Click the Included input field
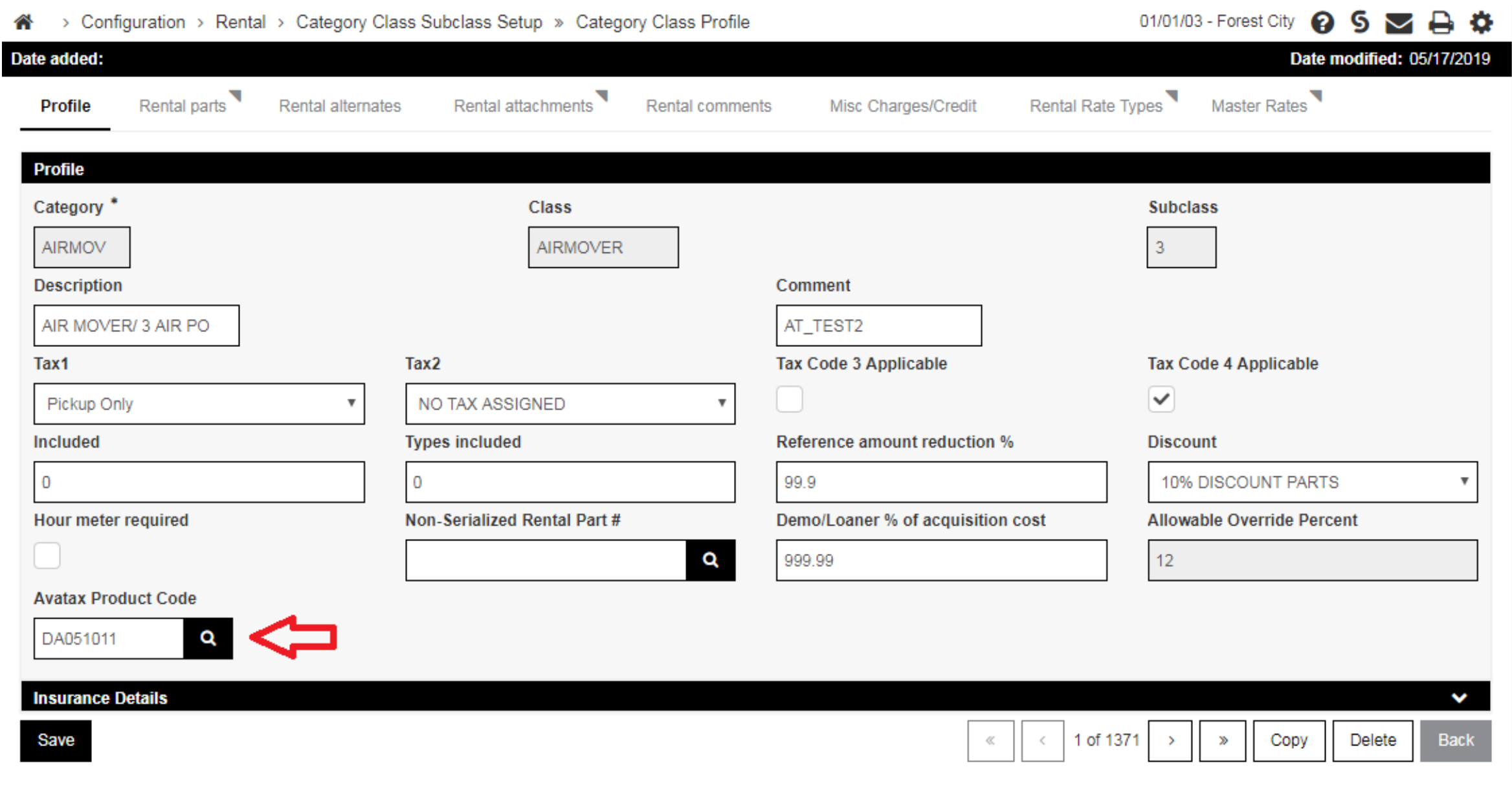The image size is (1512, 785). (x=199, y=482)
